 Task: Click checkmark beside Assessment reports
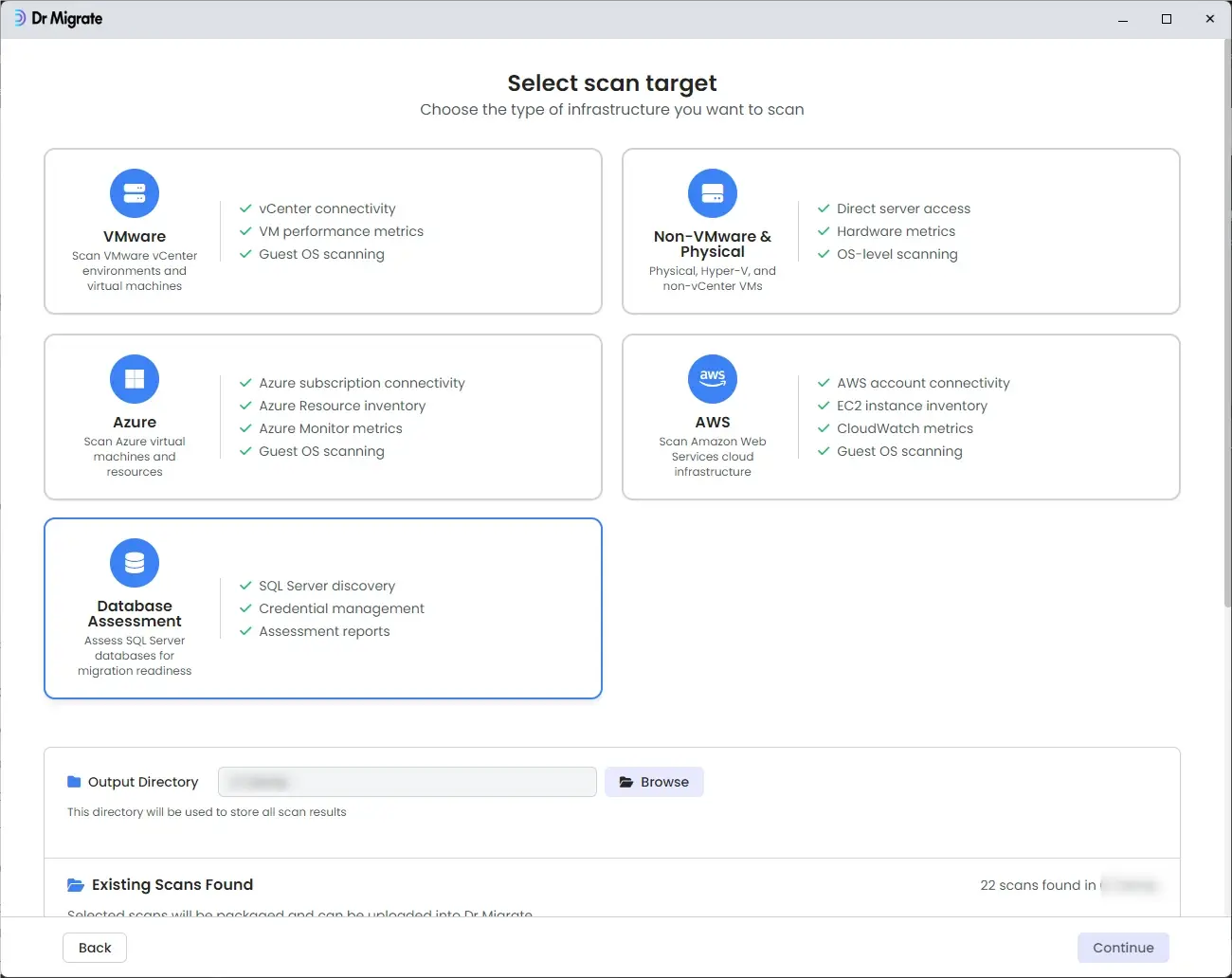245,631
